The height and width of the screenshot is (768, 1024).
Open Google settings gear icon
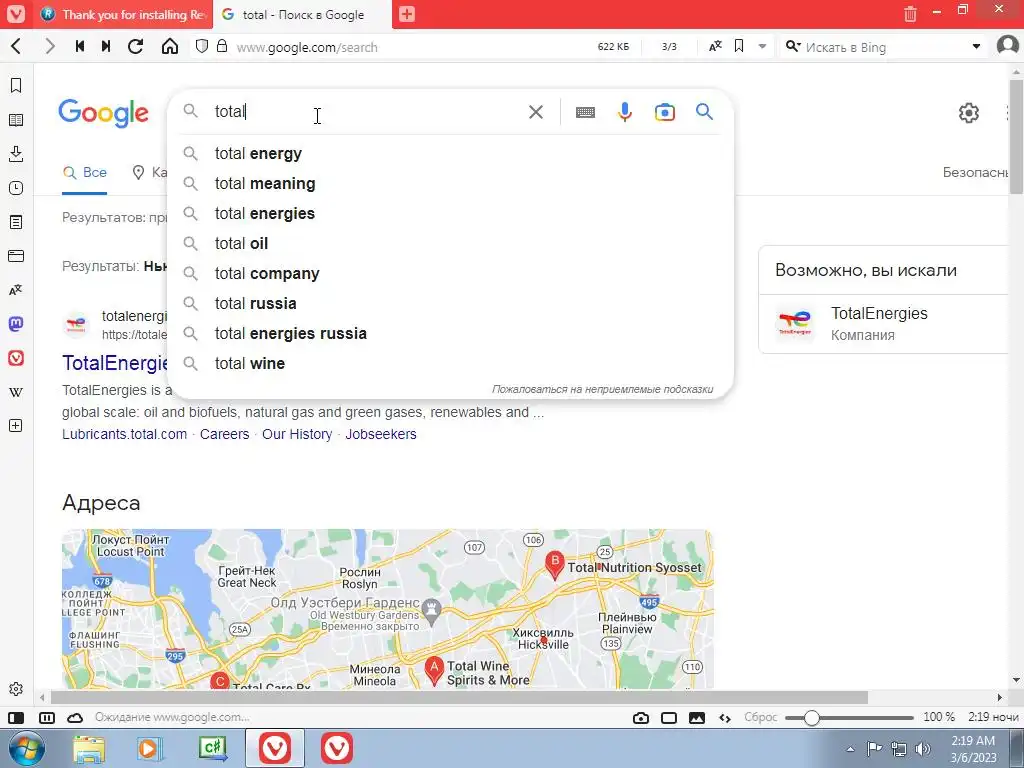point(968,112)
